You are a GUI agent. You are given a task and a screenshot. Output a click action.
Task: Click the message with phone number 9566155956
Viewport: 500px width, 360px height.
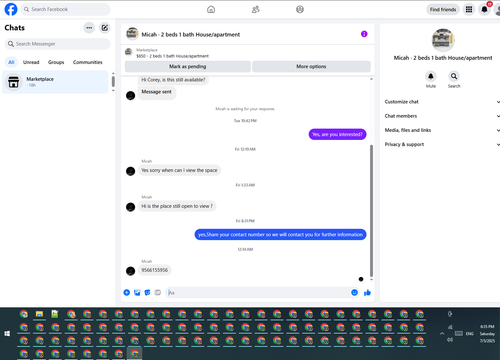(x=155, y=270)
